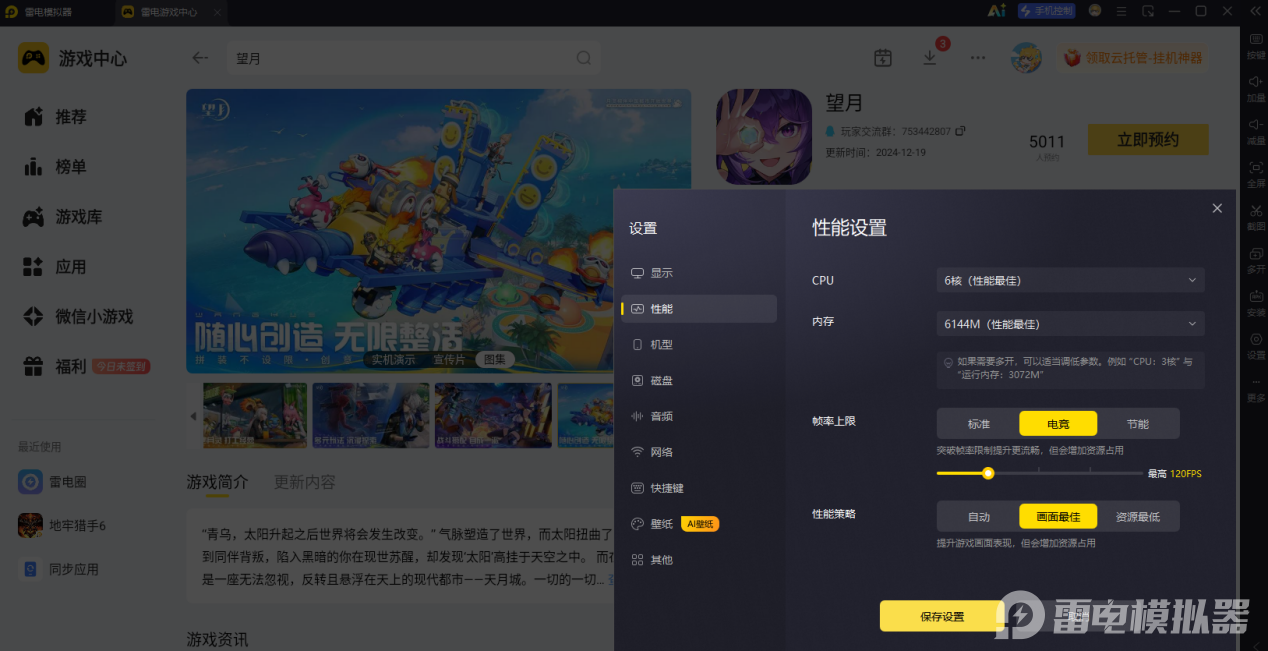Select 节能 frame rate mode
This screenshot has width=1268, height=651.
[1138, 423]
